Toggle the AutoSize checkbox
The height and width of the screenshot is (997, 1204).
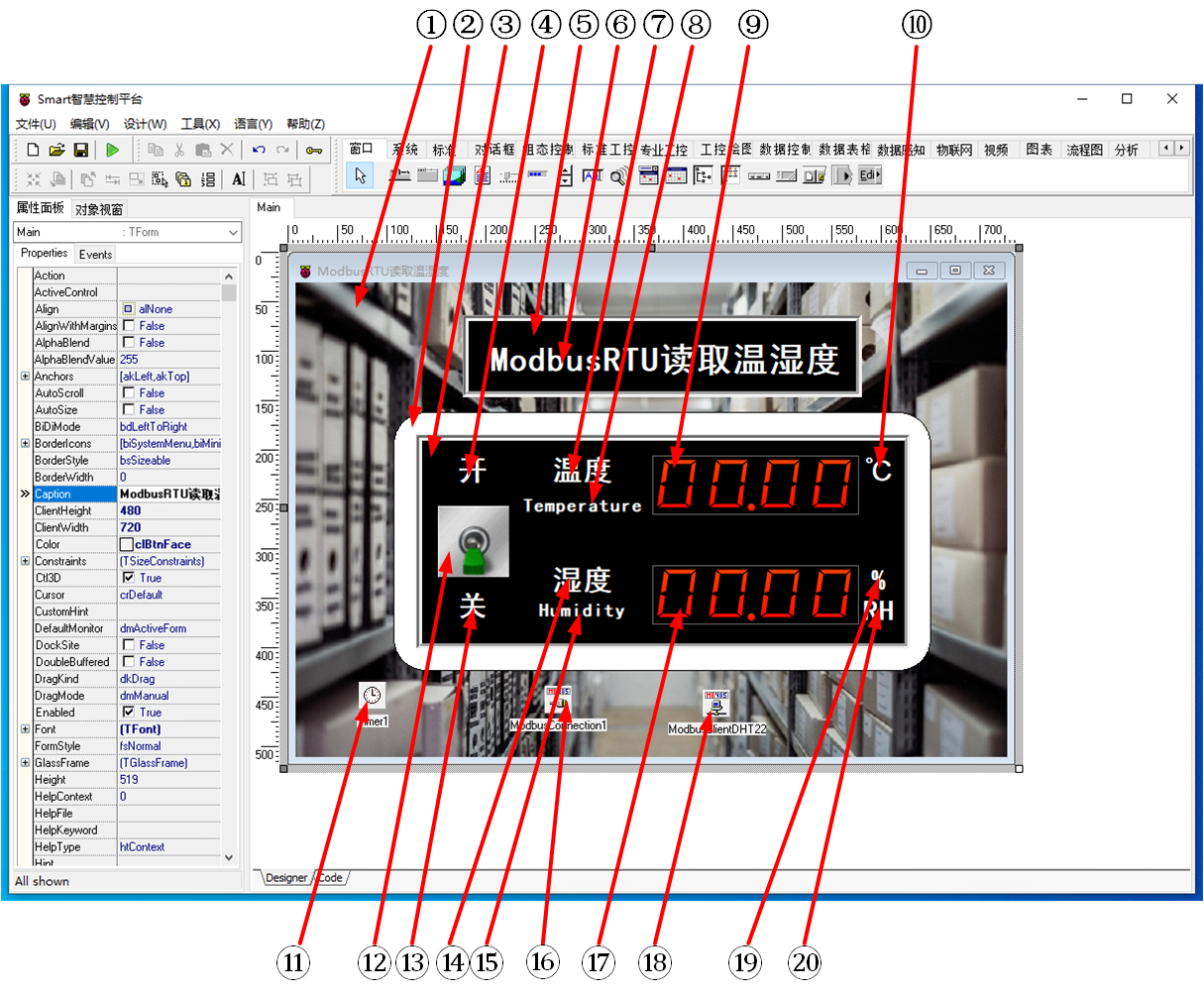[x=129, y=410]
